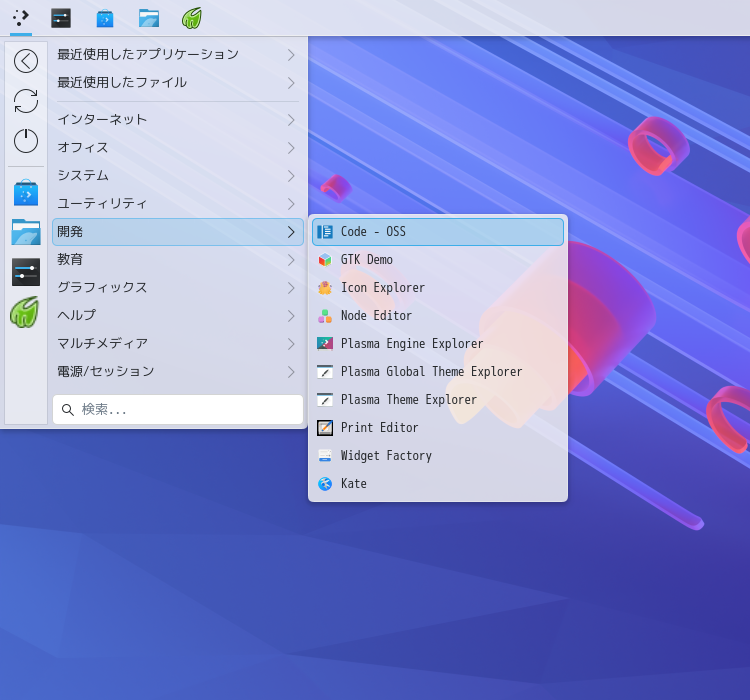Click the back arrow in menu sidebar
The width and height of the screenshot is (750, 700).
tap(26, 61)
